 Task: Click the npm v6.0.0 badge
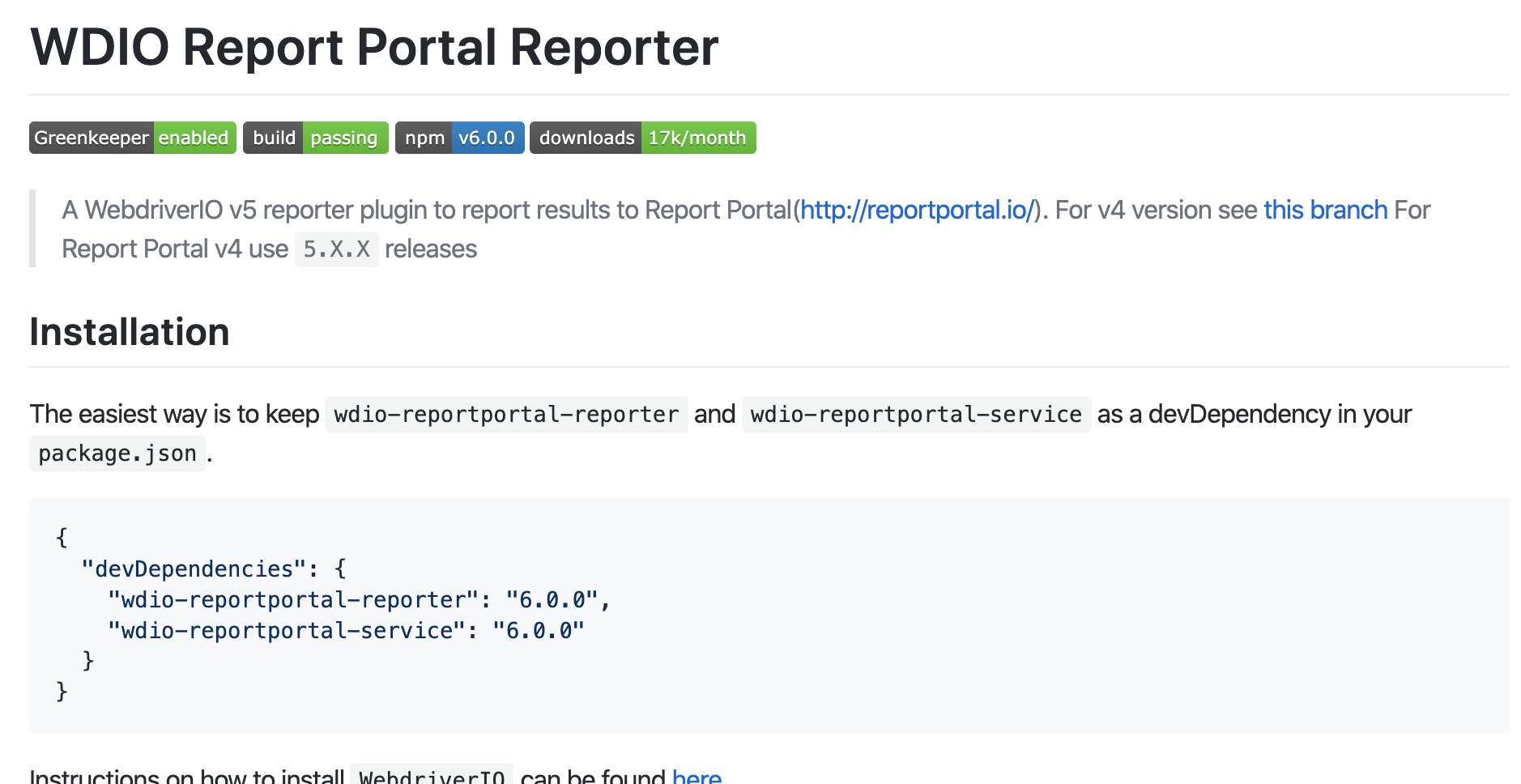460,138
